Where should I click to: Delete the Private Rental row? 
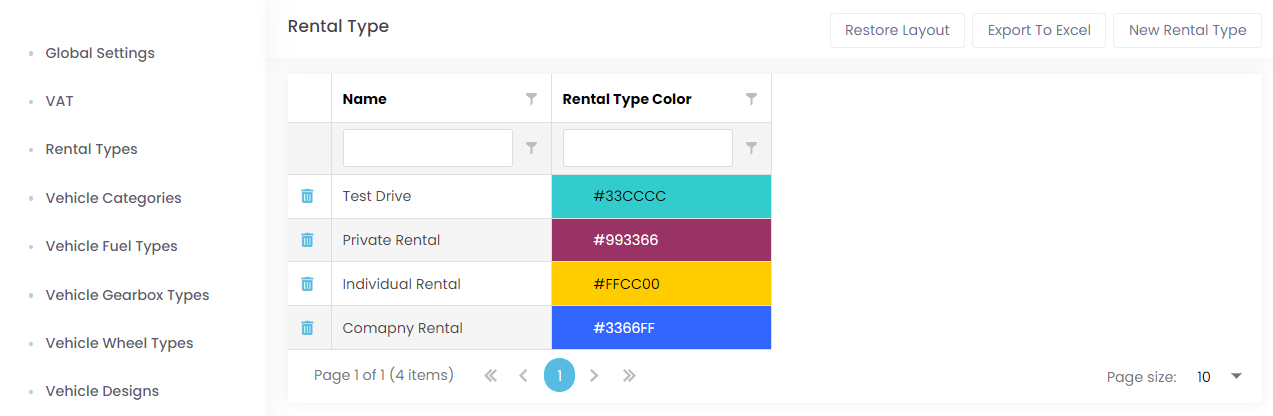coord(307,240)
